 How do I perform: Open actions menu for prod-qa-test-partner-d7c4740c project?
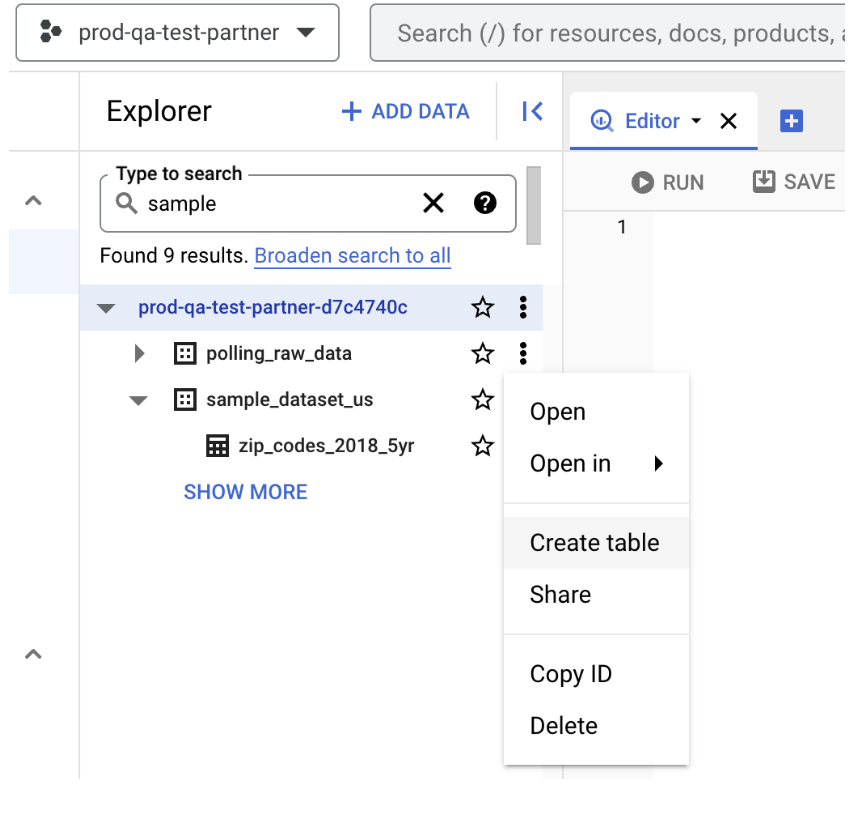(x=523, y=307)
